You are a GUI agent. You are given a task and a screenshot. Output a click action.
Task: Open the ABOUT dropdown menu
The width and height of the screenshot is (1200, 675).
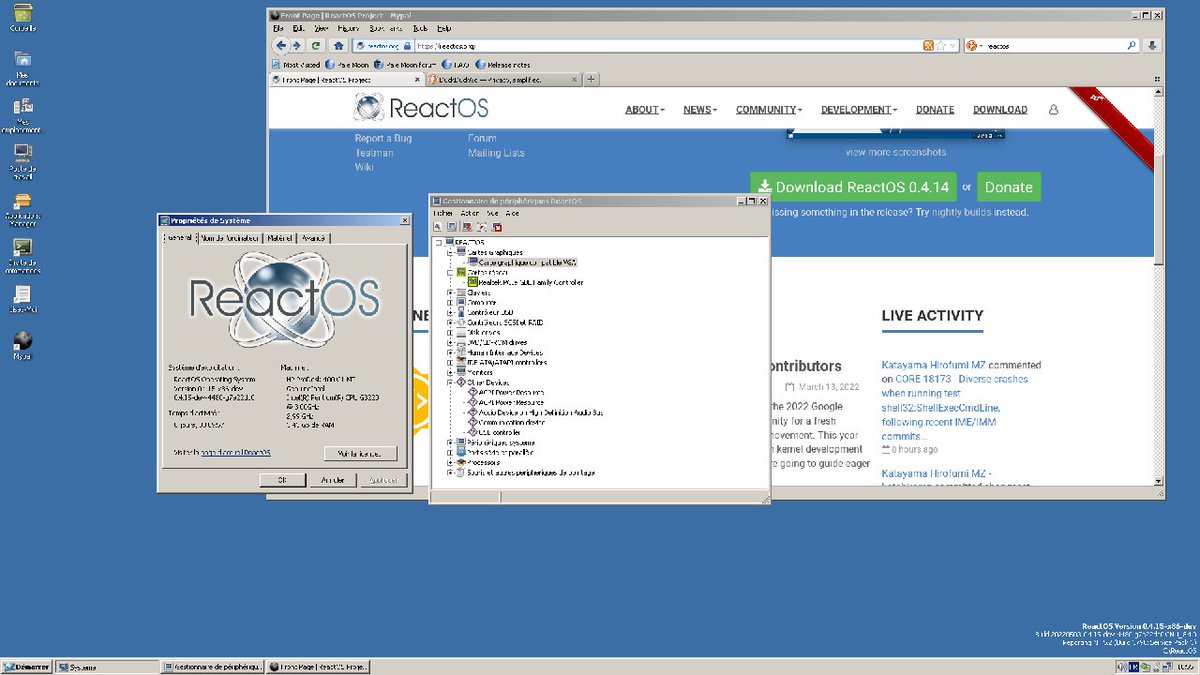(x=645, y=110)
